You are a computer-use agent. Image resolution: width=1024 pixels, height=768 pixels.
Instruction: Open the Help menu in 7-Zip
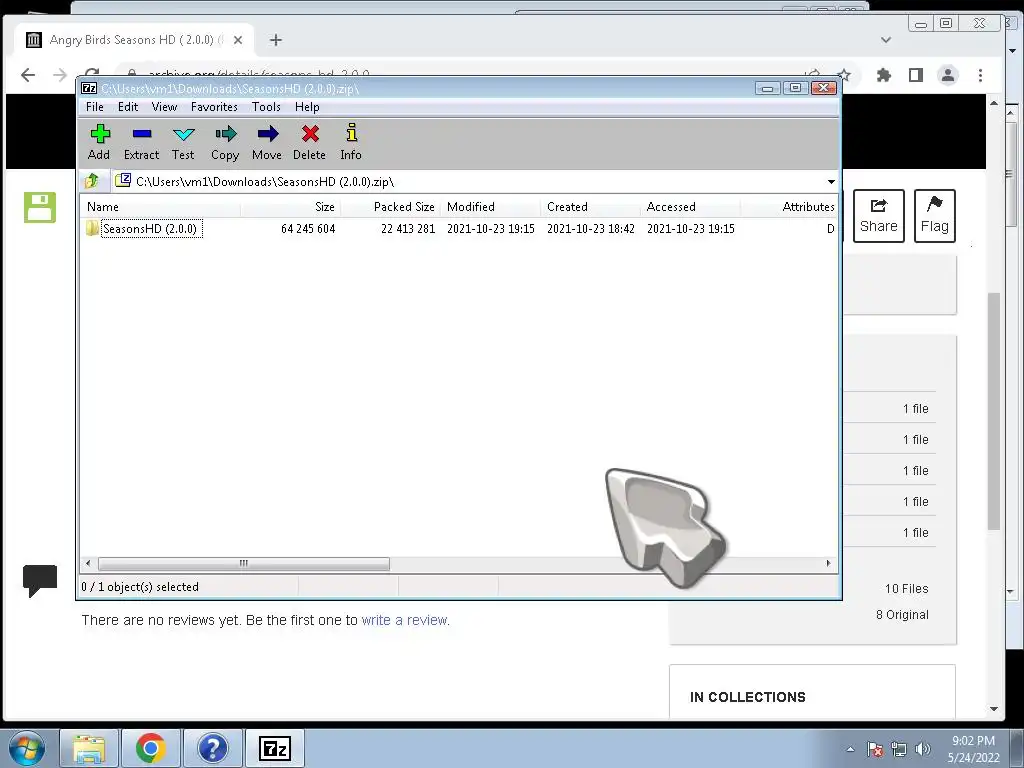(x=307, y=107)
